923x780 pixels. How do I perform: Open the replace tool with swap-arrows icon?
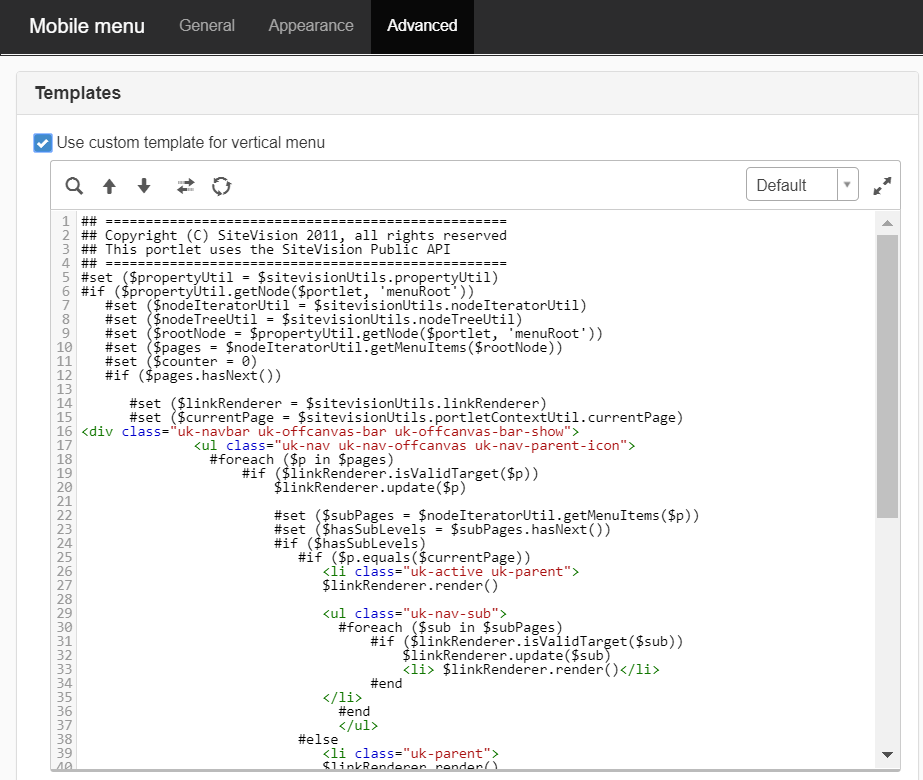[186, 186]
